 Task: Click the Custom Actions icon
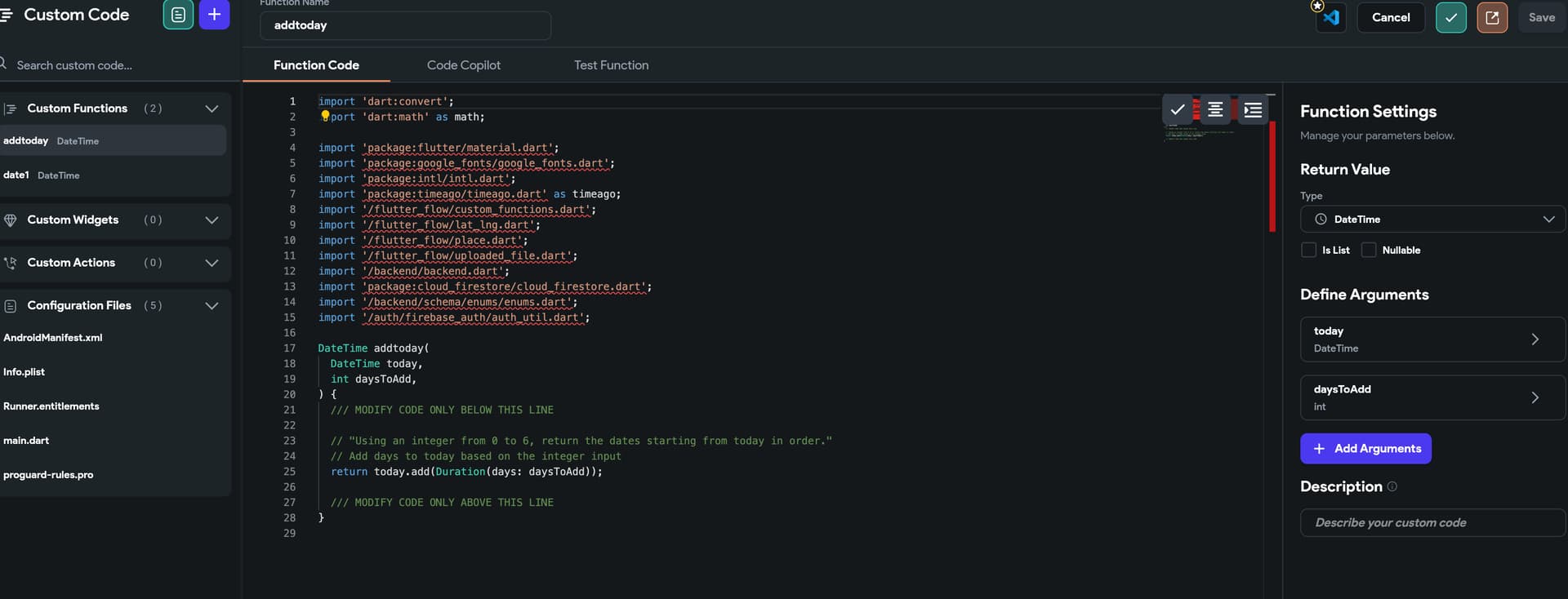pyautogui.click(x=11, y=263)
